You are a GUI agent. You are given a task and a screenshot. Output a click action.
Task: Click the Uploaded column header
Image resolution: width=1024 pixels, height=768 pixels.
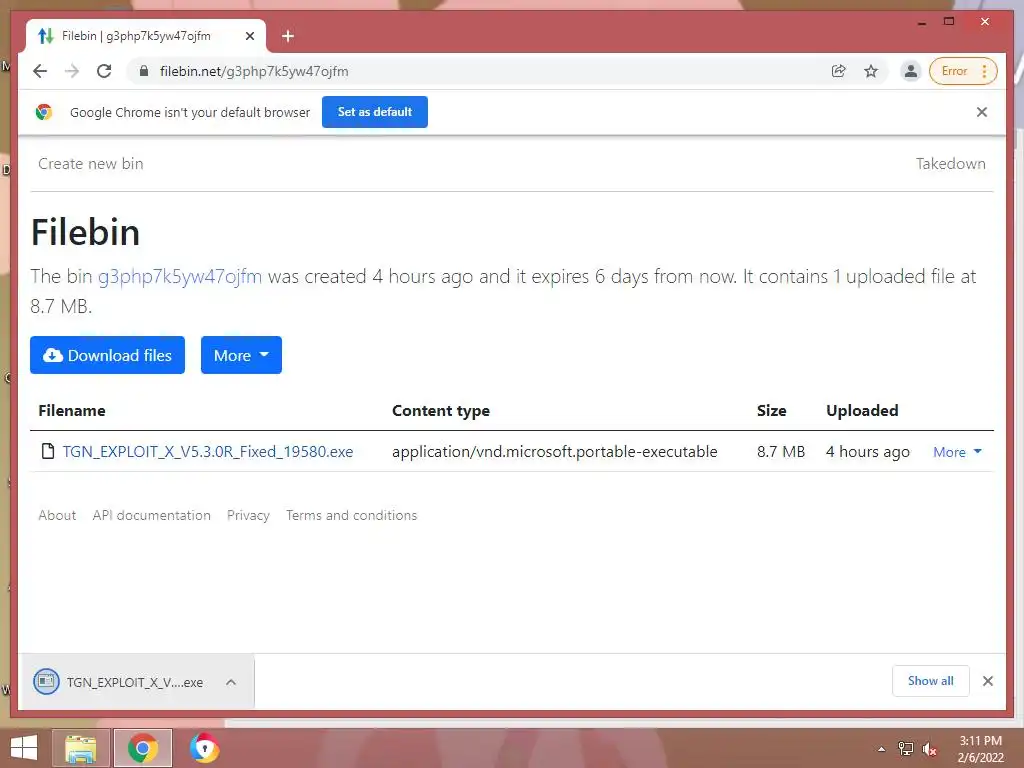pos(862,410)
